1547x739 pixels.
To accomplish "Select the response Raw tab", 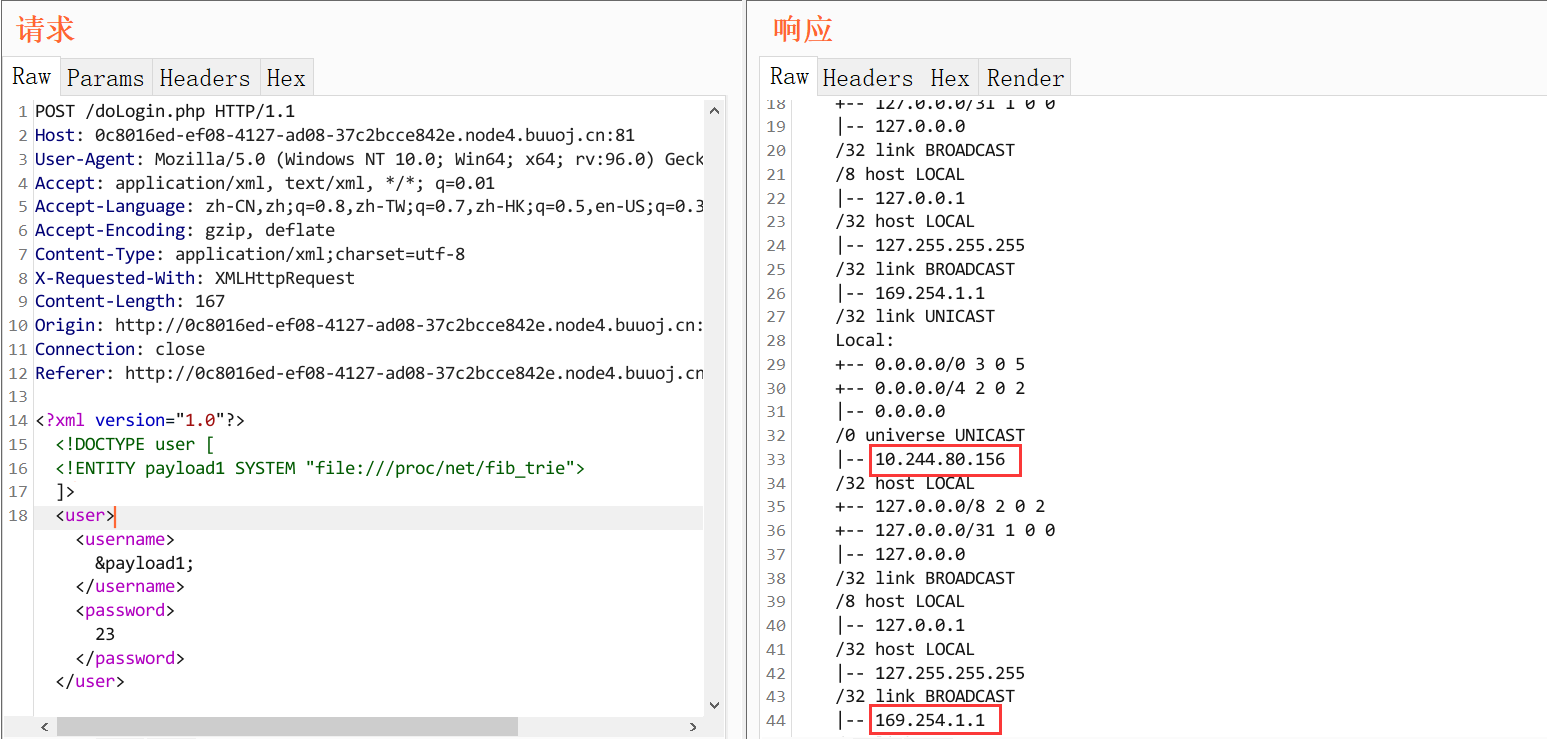I will (789, 77).
